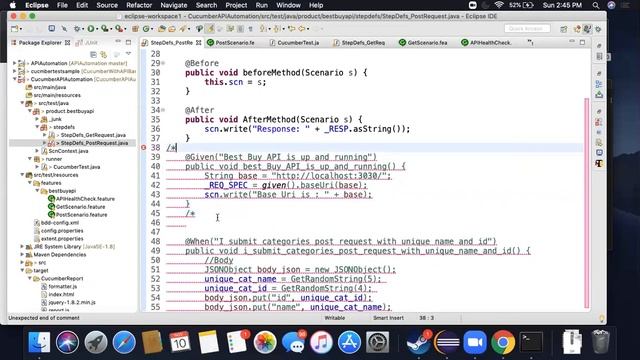This screenshot has height=360, width=640.
Task: Click the Run External Tools toolbar icon
Action: click(118, 29)
